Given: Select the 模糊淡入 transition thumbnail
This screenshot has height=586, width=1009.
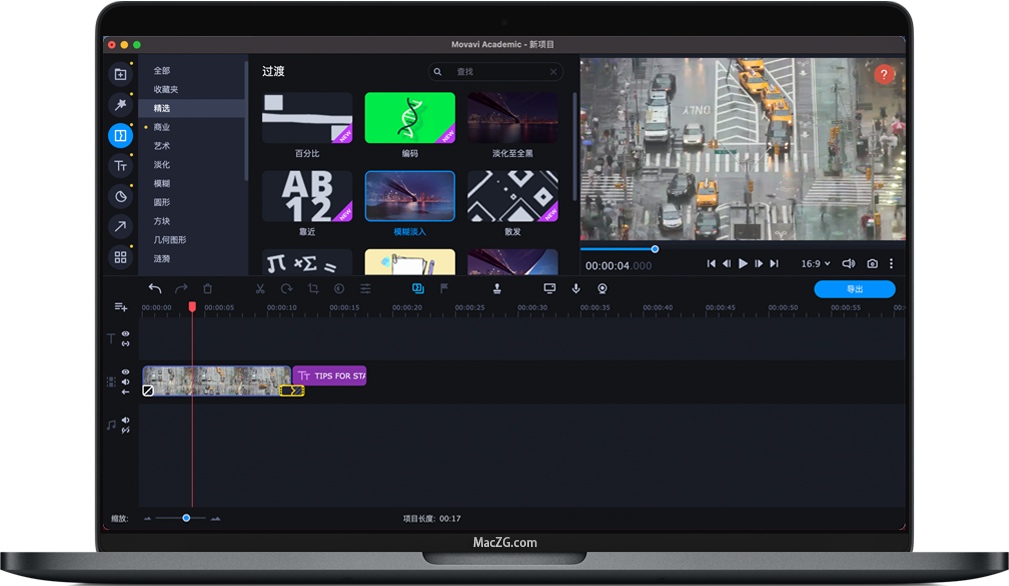Looking at the screenshot, I should click(x=410, y=196).
